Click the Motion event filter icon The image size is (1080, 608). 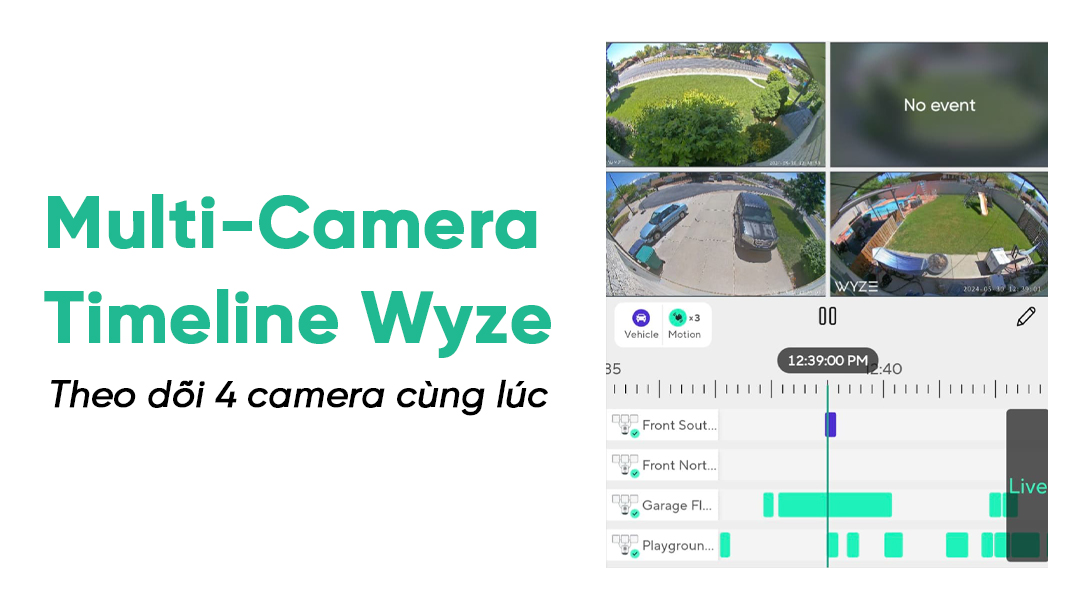point(678,317)
